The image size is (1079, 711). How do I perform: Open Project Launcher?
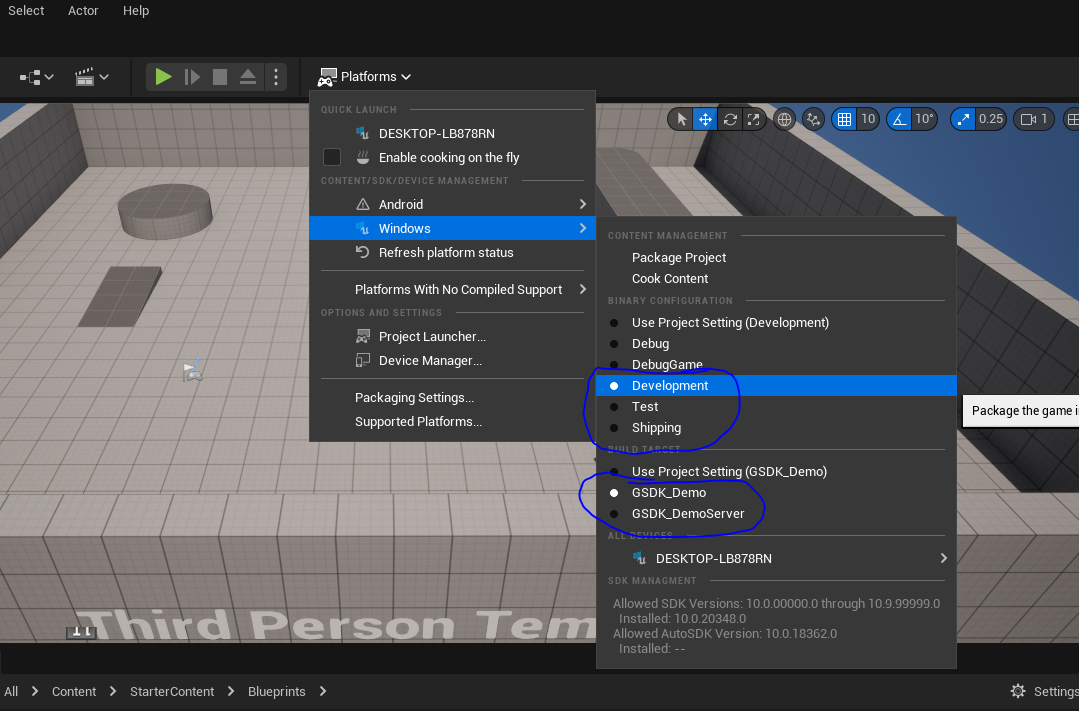tap(452, 337)
